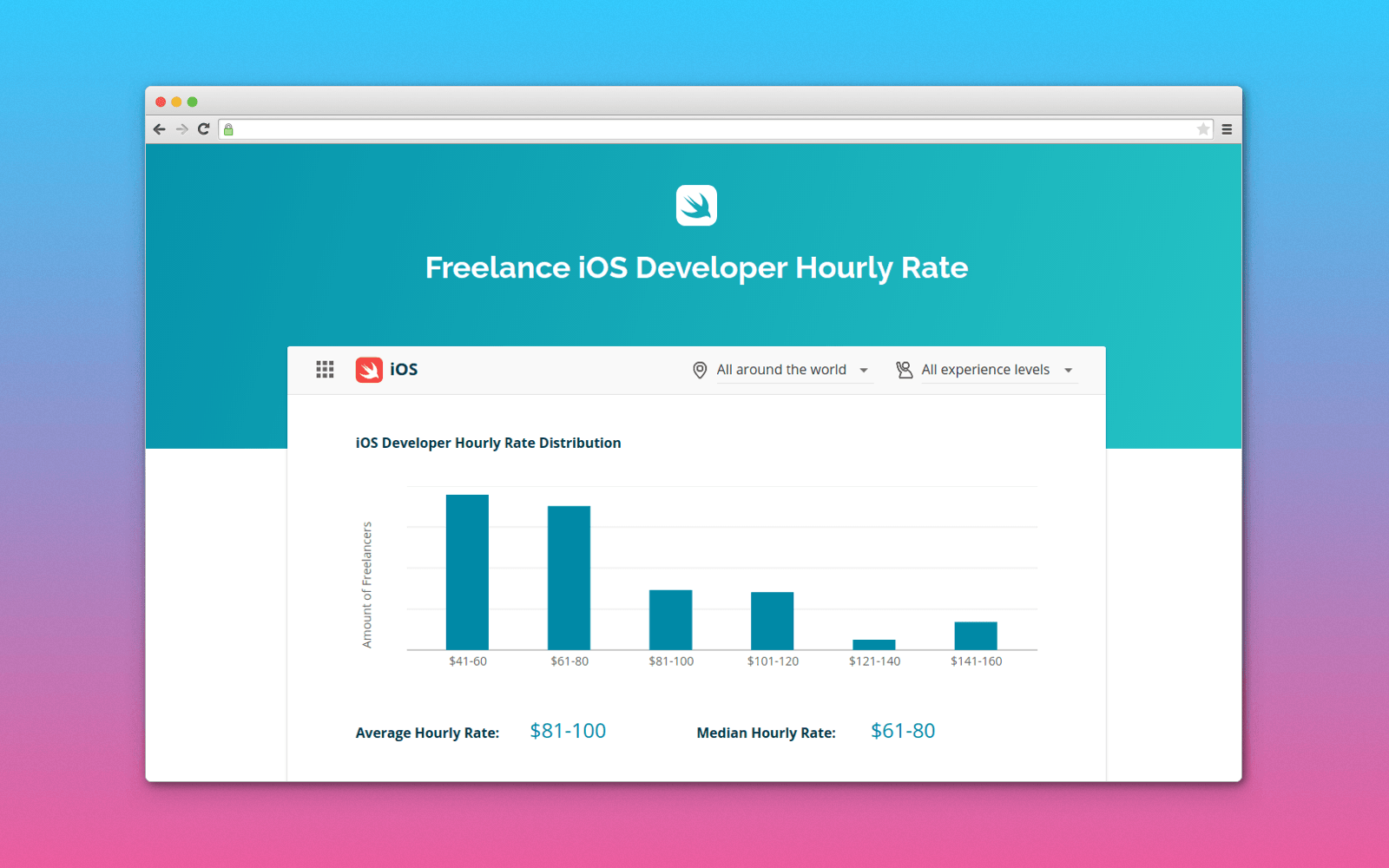
Task: Click the 'Median Hourly Rate:' label
Action: coord(766,733)
